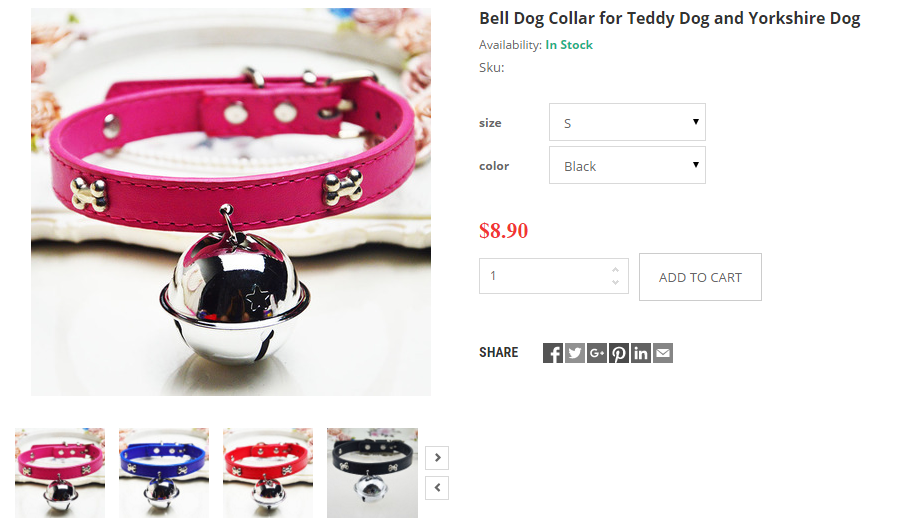Click the Add to Cart button
Viewport: 900px width, 522px height.
coord(700,277)
